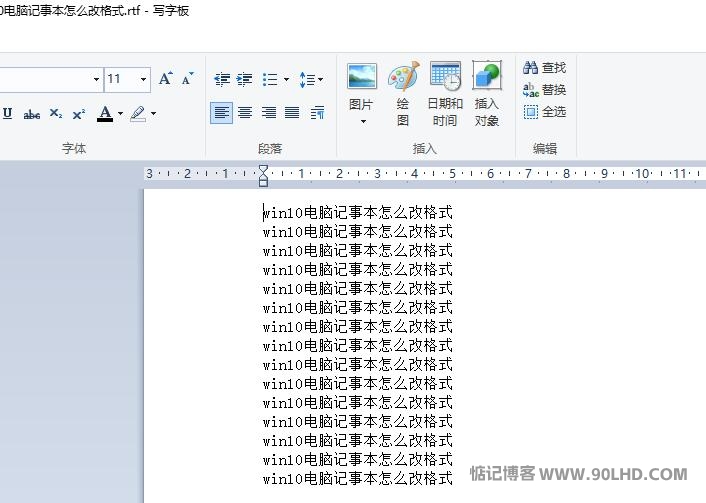The height and width of the screenshot is (503, 706).
Task: Open highlight color dropdown arrow
Action: [x=154, y=113]
